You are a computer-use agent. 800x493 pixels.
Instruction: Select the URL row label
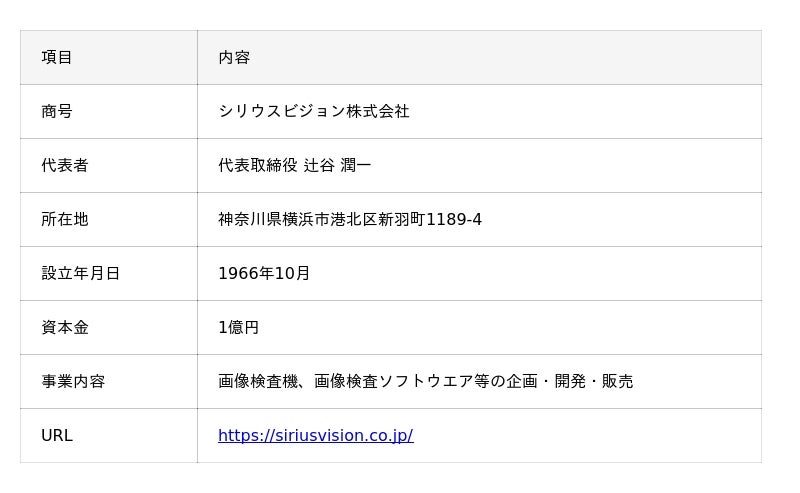(x=57, y=436)
